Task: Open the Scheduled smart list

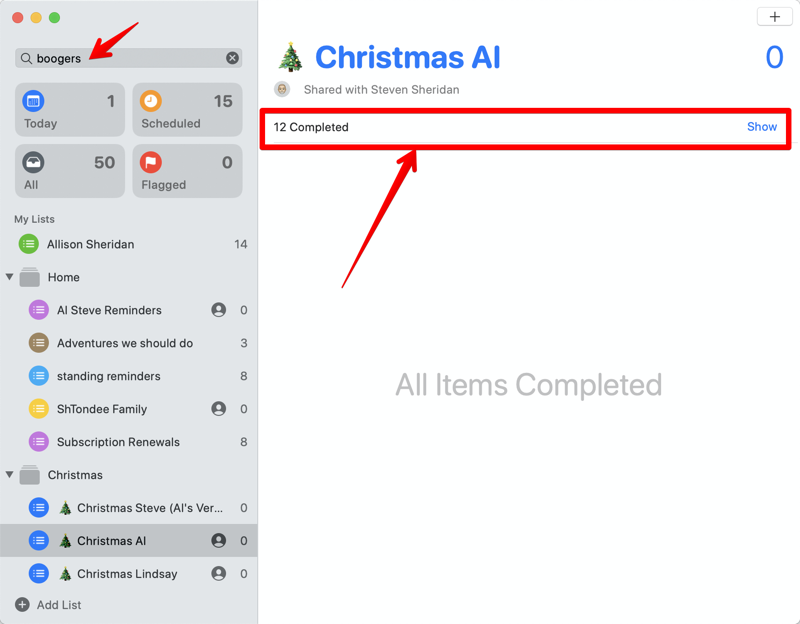Action: [187, 110]
